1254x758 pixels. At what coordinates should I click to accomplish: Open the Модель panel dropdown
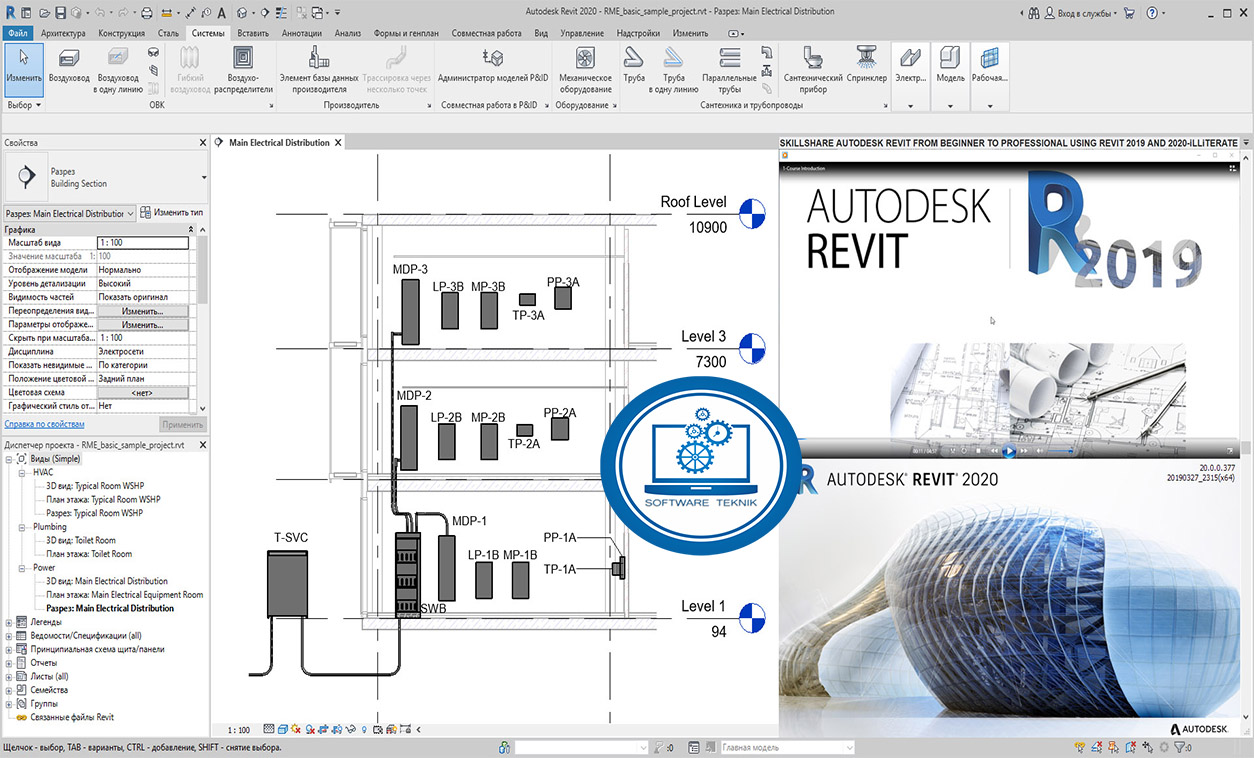tap(950, 106)
